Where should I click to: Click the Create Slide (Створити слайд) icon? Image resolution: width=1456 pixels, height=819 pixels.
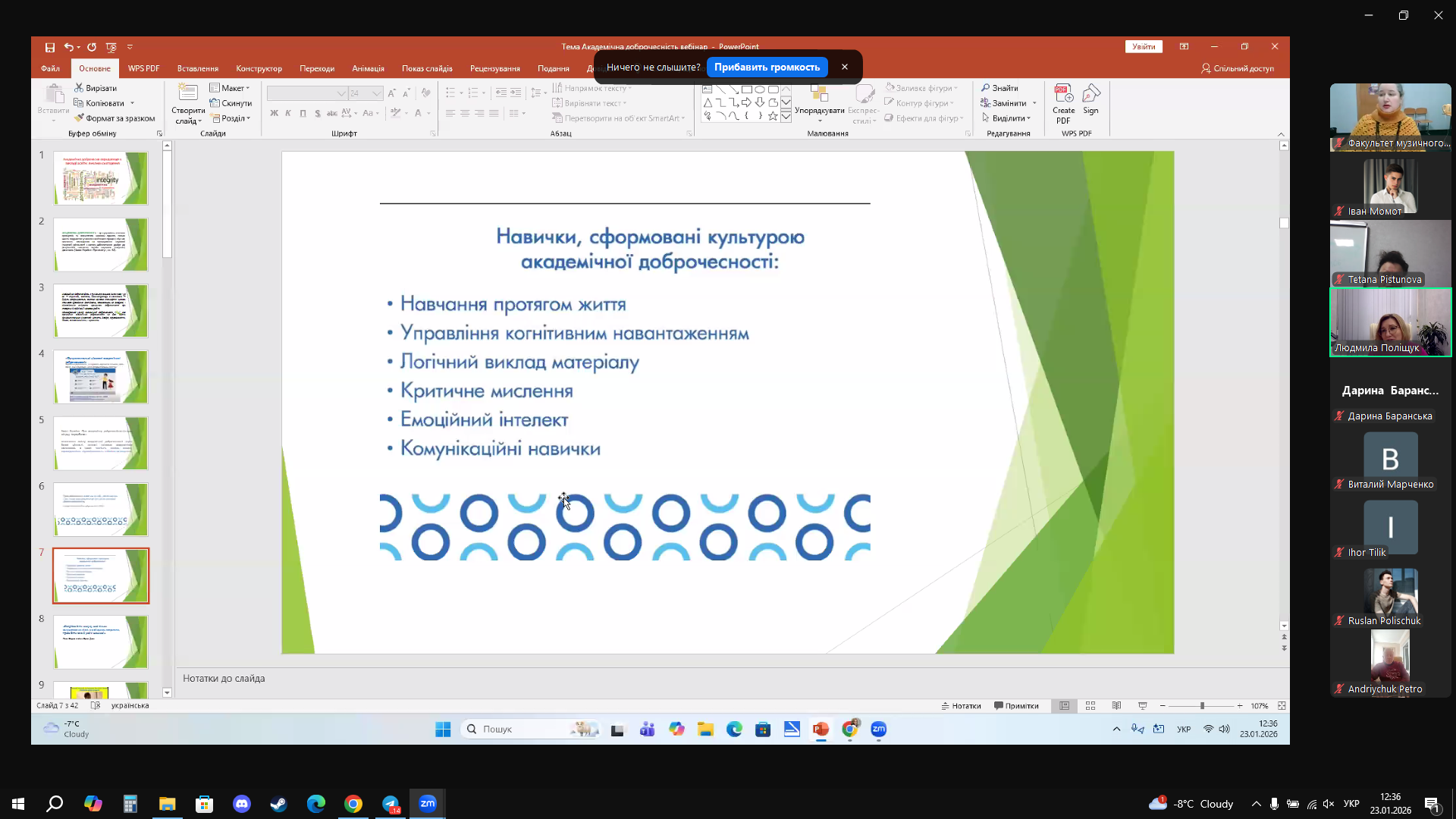[x=187, y=105]
